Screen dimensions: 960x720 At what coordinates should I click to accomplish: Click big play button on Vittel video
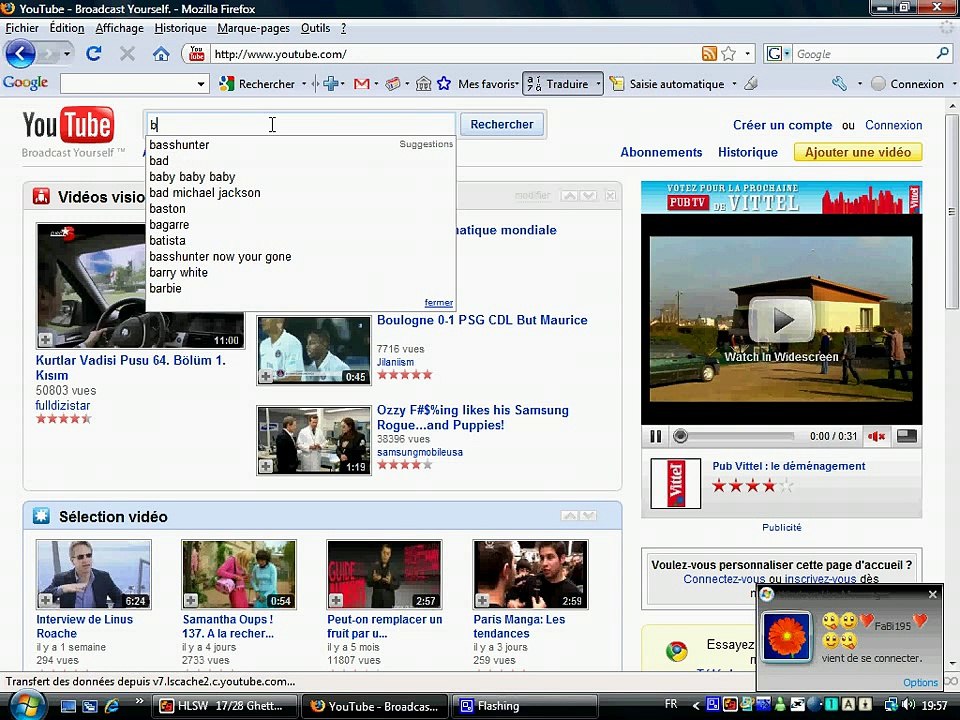(x=781, y=319)
